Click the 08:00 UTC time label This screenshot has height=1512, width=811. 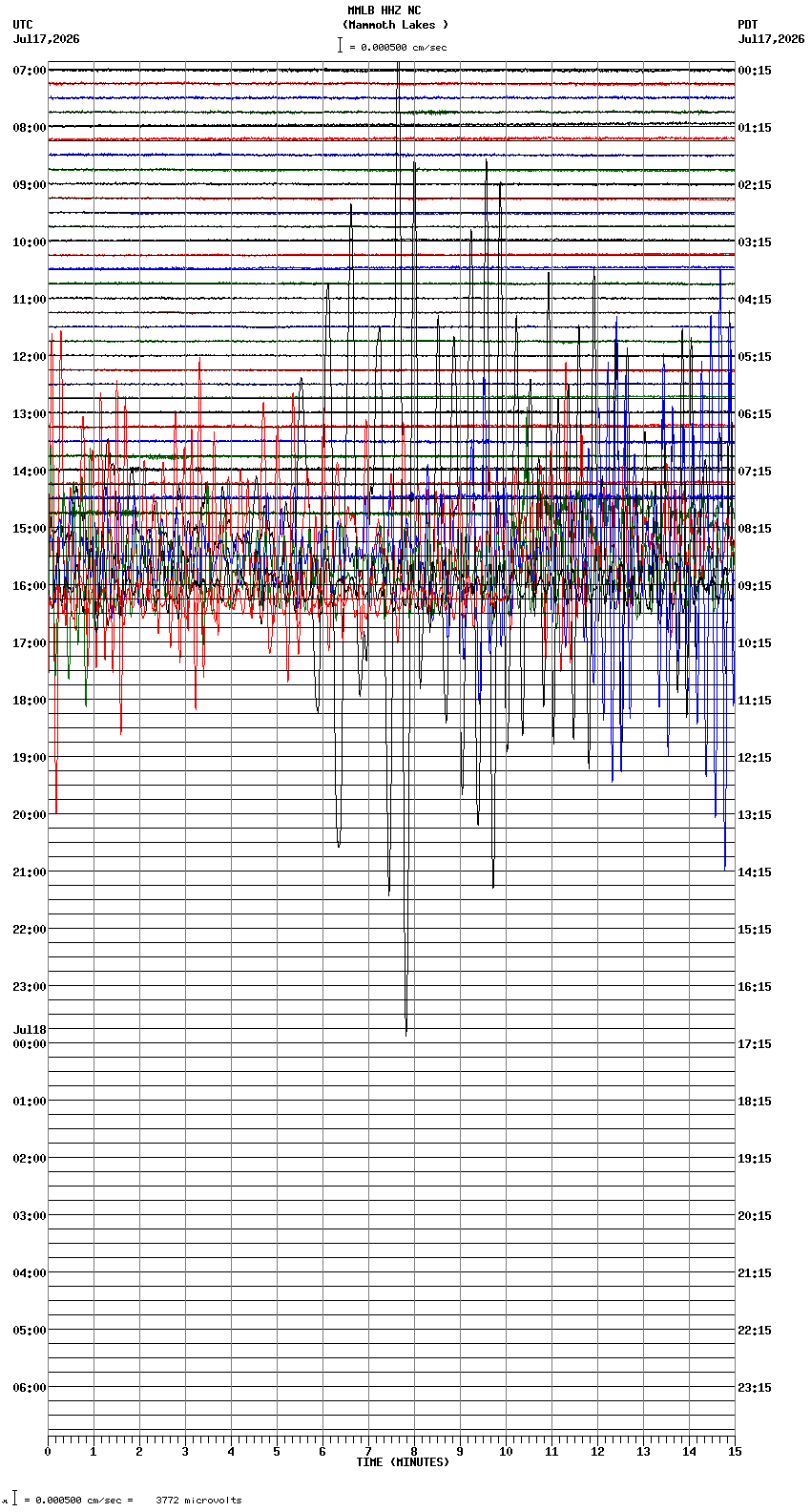30,128
